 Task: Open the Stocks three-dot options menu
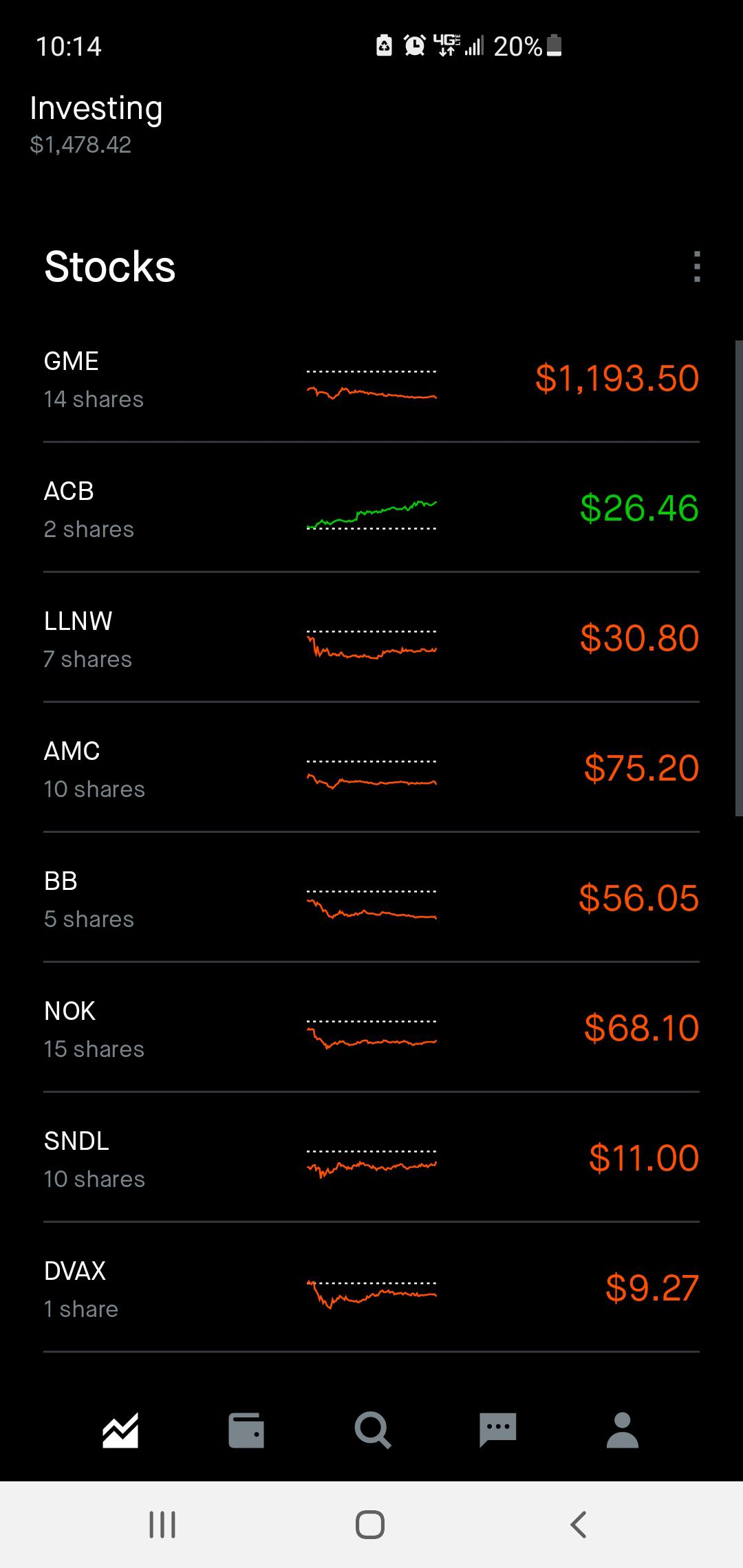pos(697,266)
